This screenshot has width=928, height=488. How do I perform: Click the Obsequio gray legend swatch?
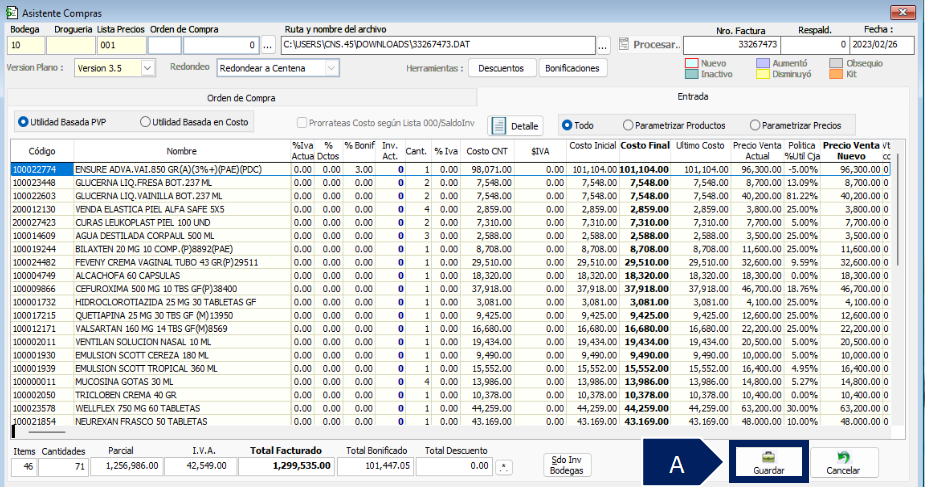click(x=836, y=63)
